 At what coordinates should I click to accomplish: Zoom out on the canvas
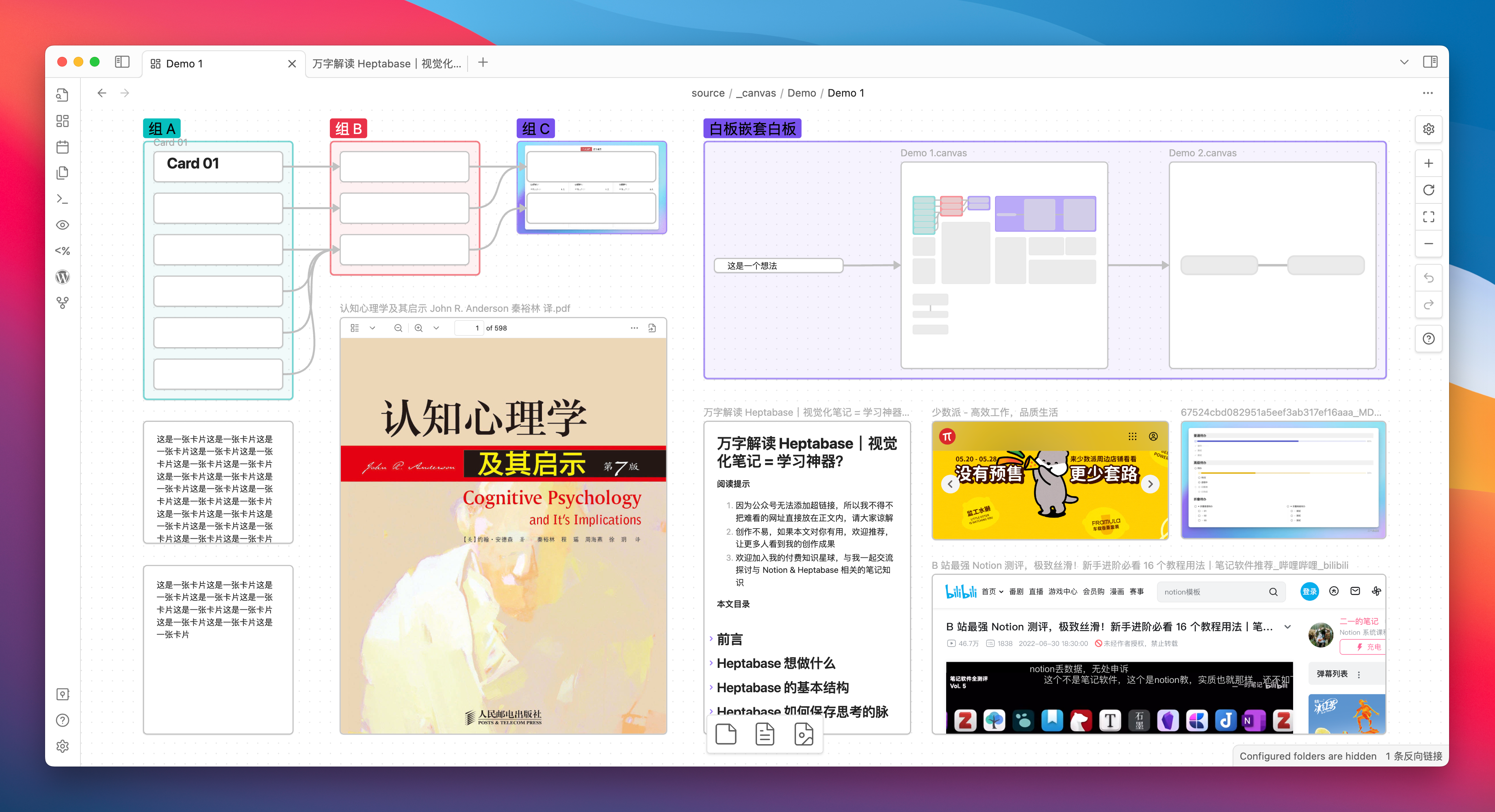point(1429,244)
